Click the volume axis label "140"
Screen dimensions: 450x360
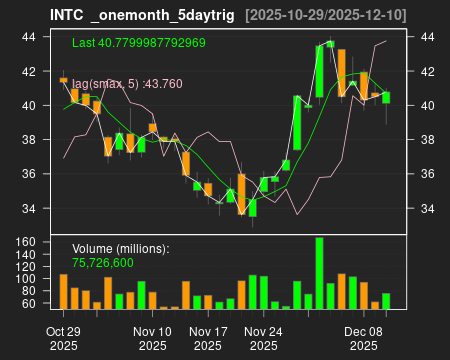(25, 254)
